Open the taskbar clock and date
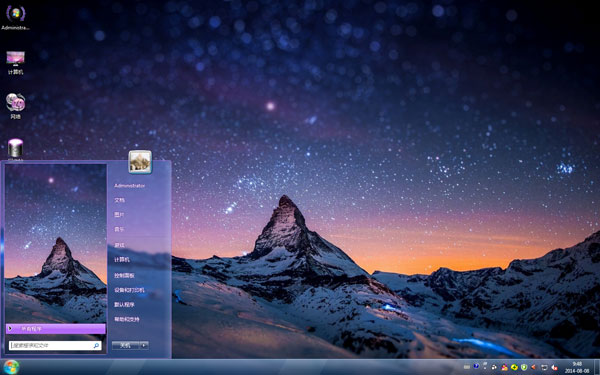600x375 pixels. coord(577,367)
